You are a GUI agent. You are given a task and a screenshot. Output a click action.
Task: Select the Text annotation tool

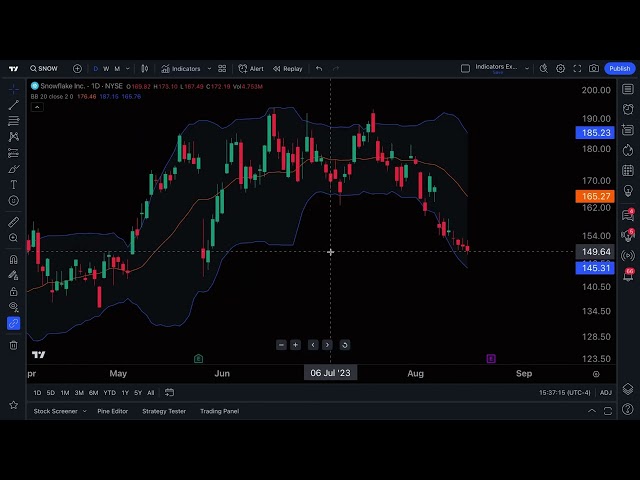point(13,184)
